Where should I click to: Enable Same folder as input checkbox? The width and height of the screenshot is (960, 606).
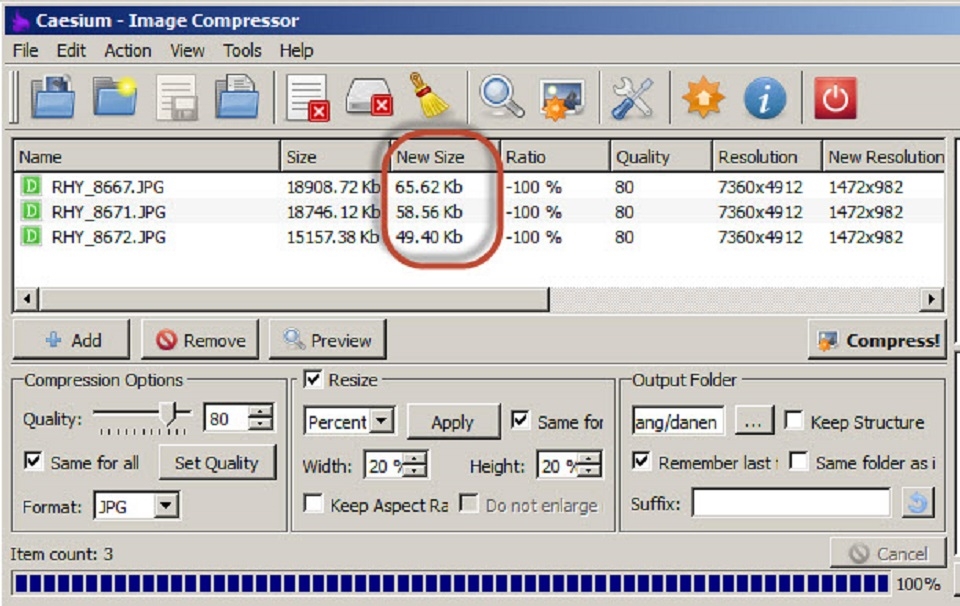click(799, 460)
